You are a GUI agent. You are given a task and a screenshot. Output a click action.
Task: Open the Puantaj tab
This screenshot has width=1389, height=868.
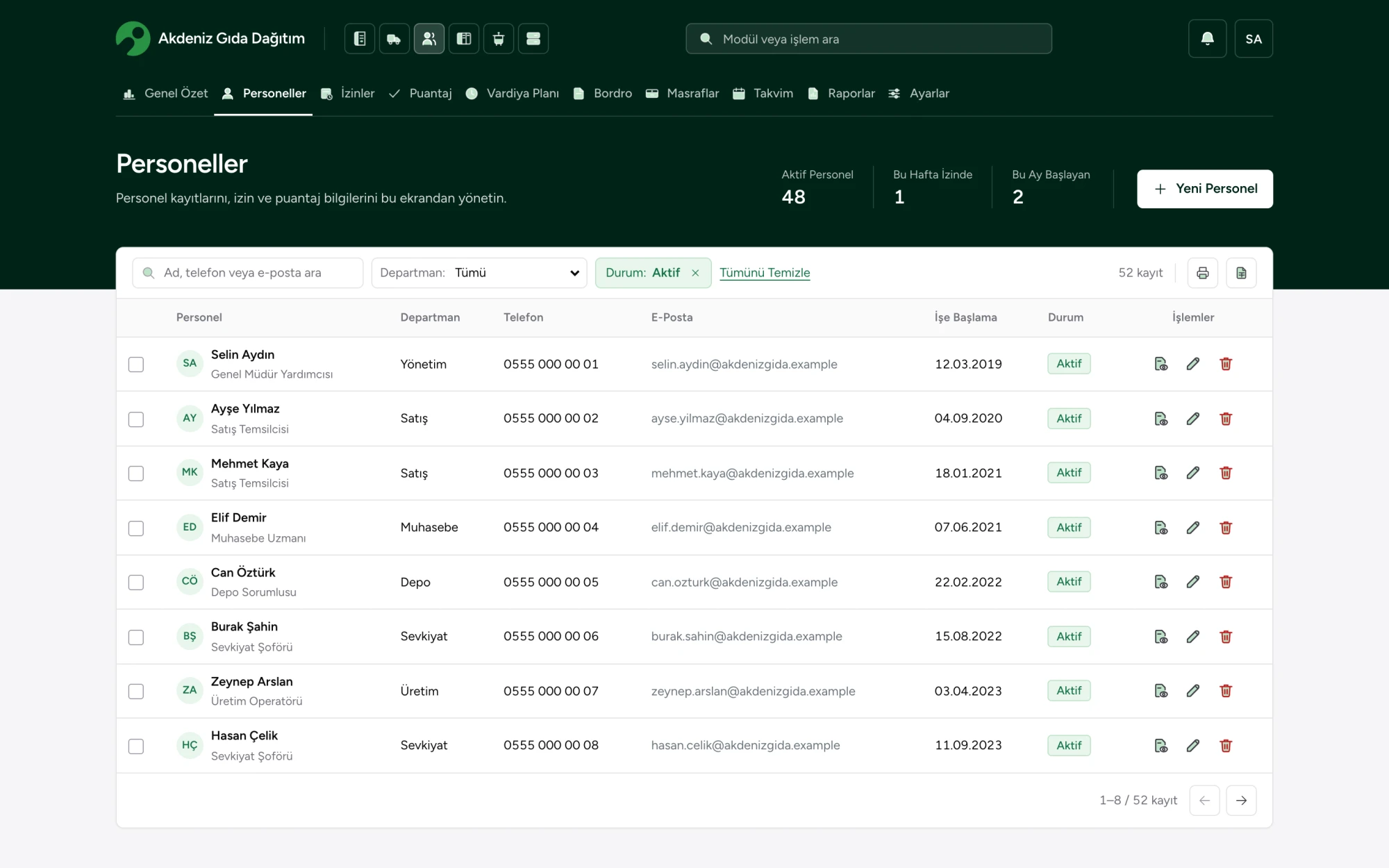(x=420, y=93)
